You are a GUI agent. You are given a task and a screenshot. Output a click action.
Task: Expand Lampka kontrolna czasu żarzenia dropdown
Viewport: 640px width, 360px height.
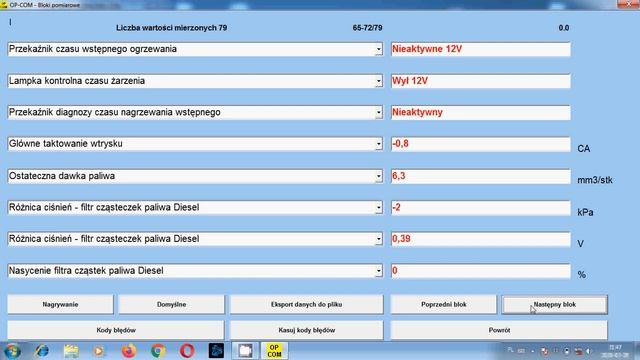[379, 81]
